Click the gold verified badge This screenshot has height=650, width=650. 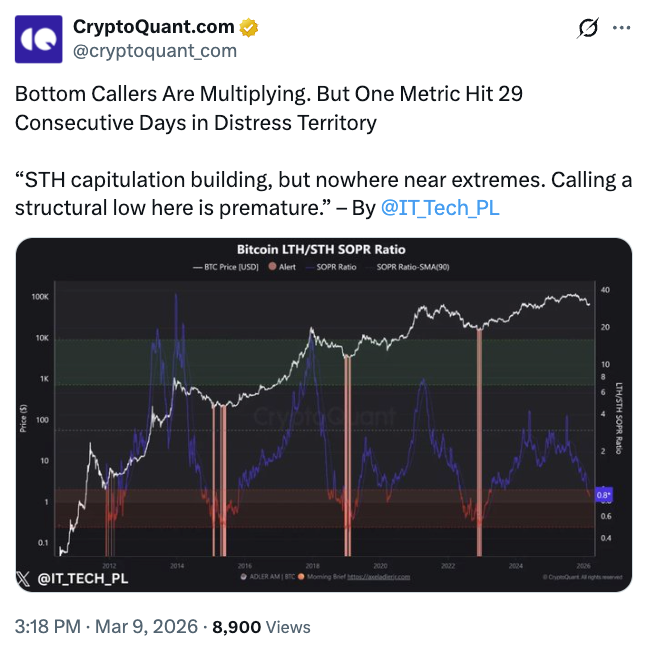[250, 26]
